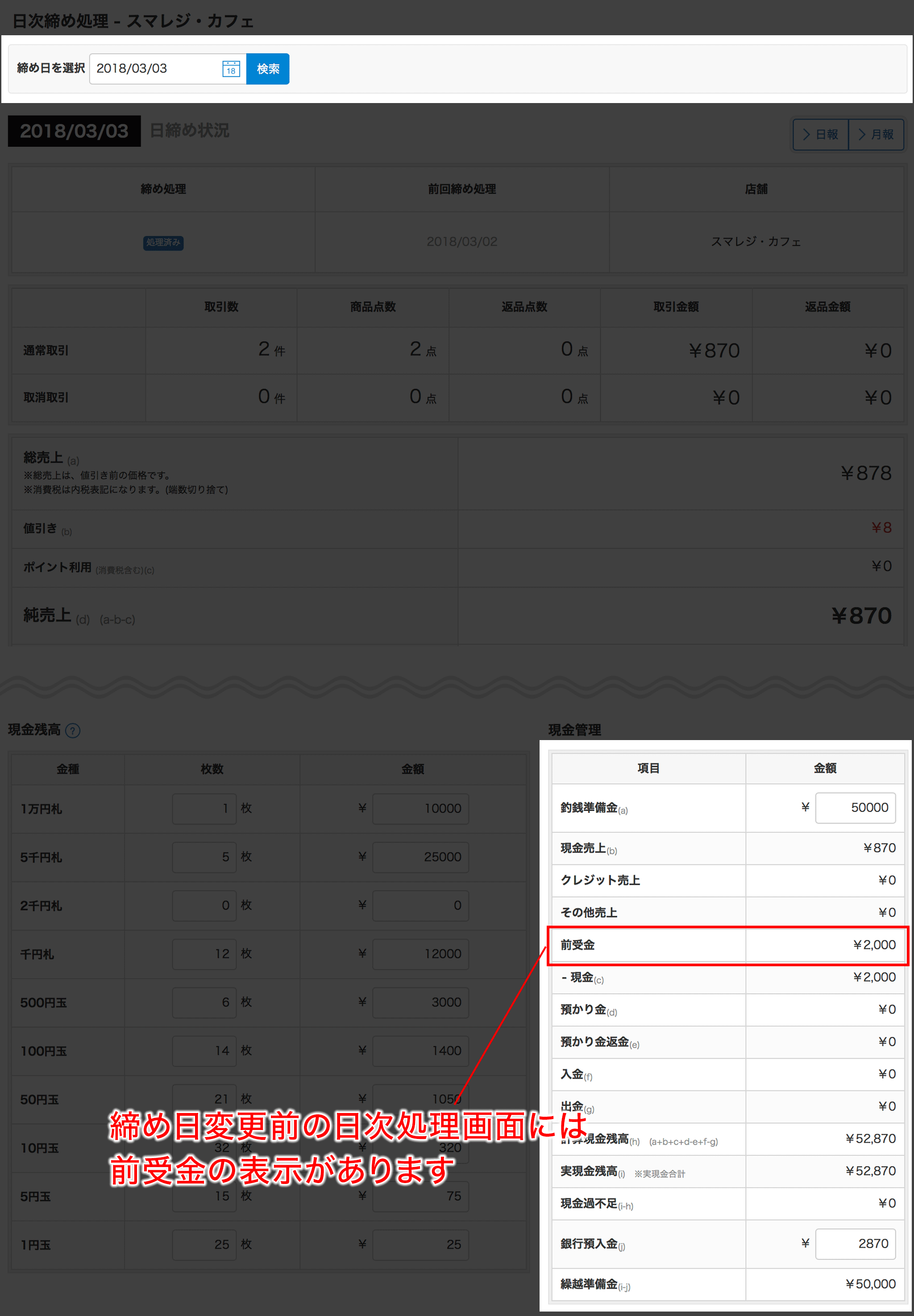The image size is (914, 1316).
Task: Click the 前回締め処理 date 2018/03/02
Action: (x=461, y=241)
